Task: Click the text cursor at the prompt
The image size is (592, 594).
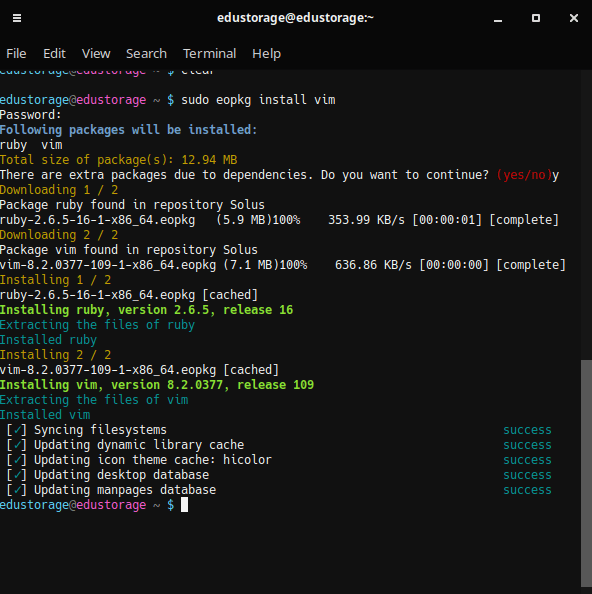Action: [184, 505]
